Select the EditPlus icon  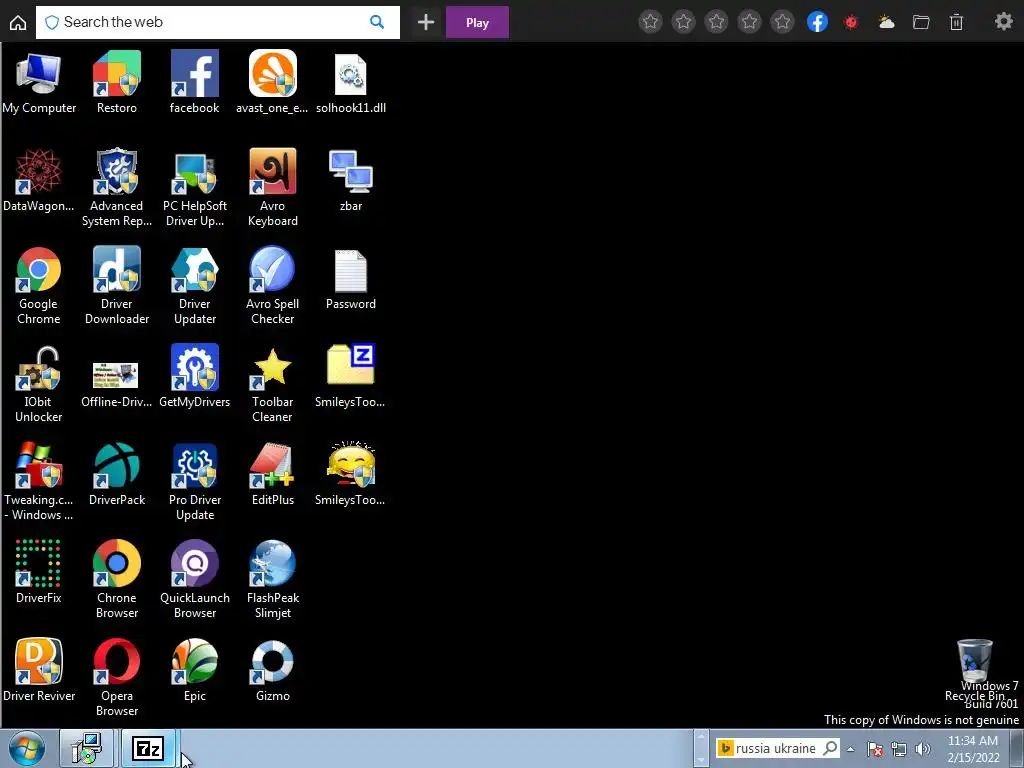coord(272,465)
